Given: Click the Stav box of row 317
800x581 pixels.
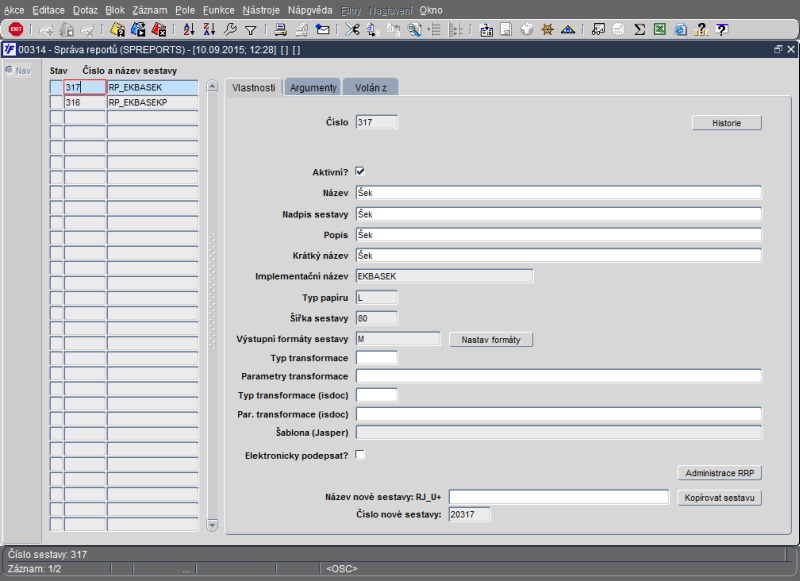Looking at the screenshot, I should click(56, 87).
